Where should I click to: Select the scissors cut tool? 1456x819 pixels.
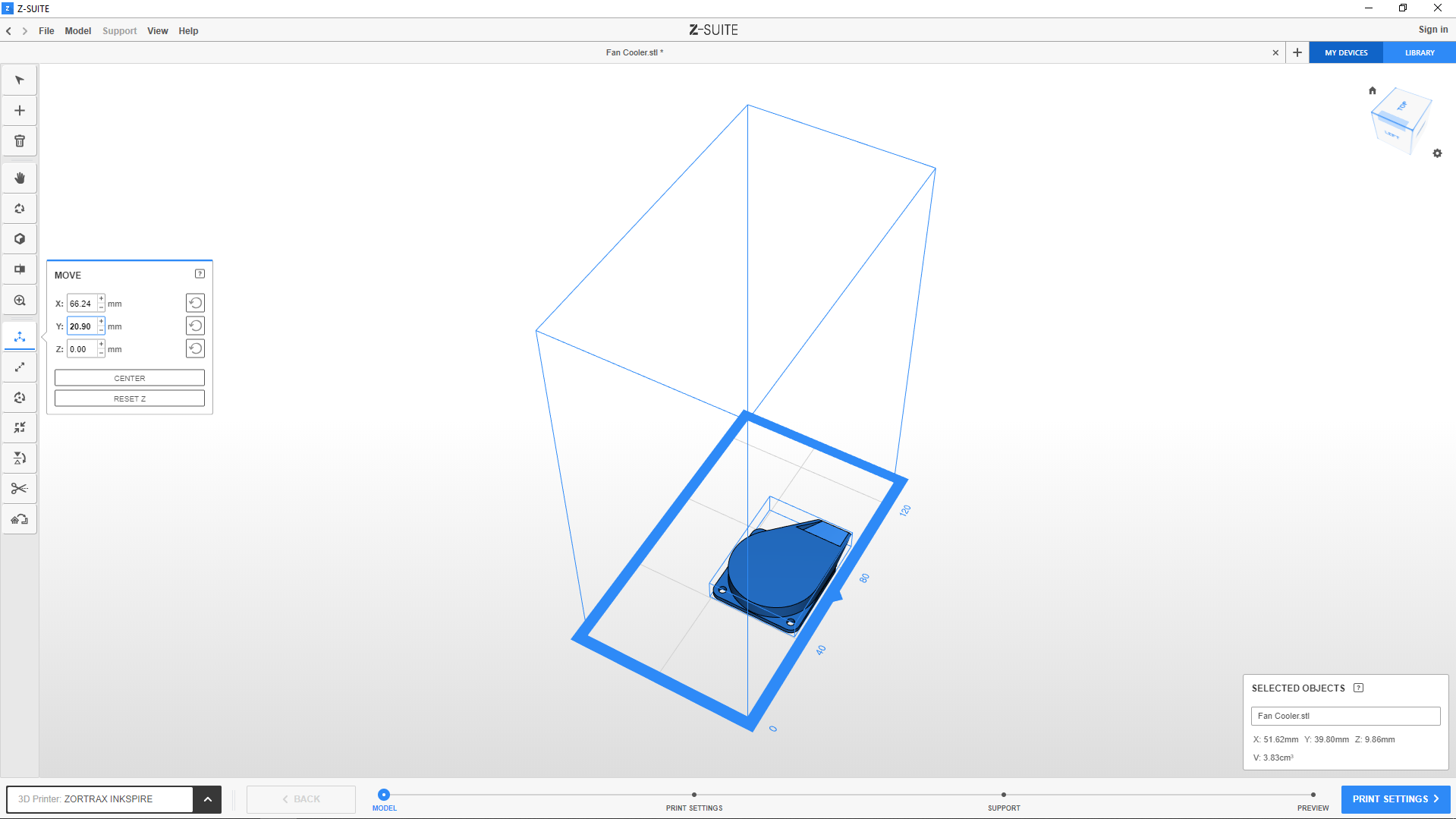click(20, 489)
